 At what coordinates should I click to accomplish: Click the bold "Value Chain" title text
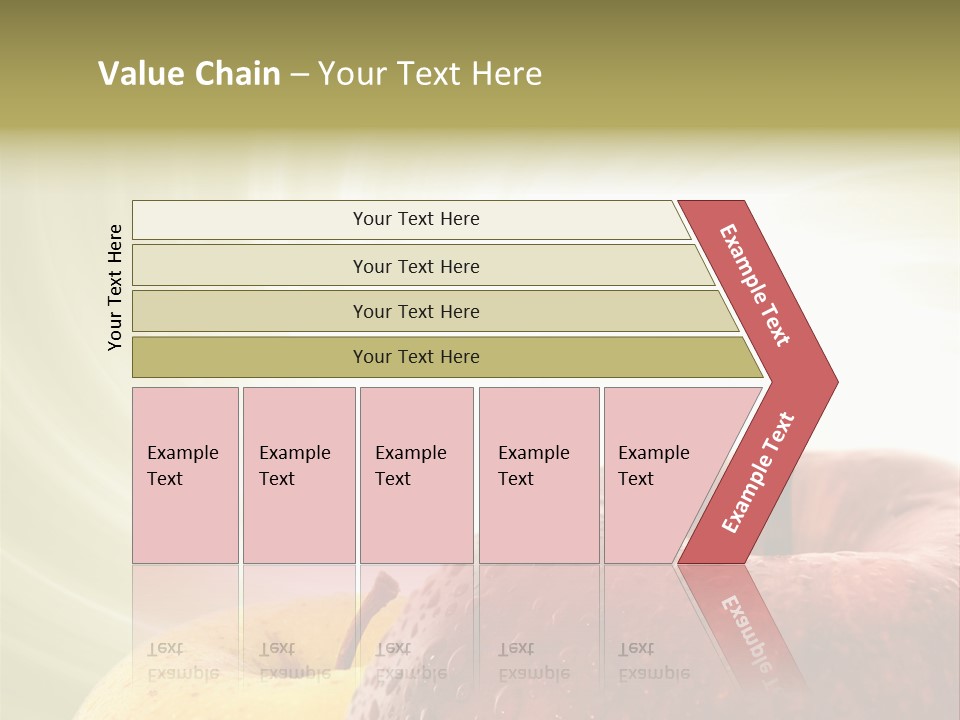(x=189, y=74)
